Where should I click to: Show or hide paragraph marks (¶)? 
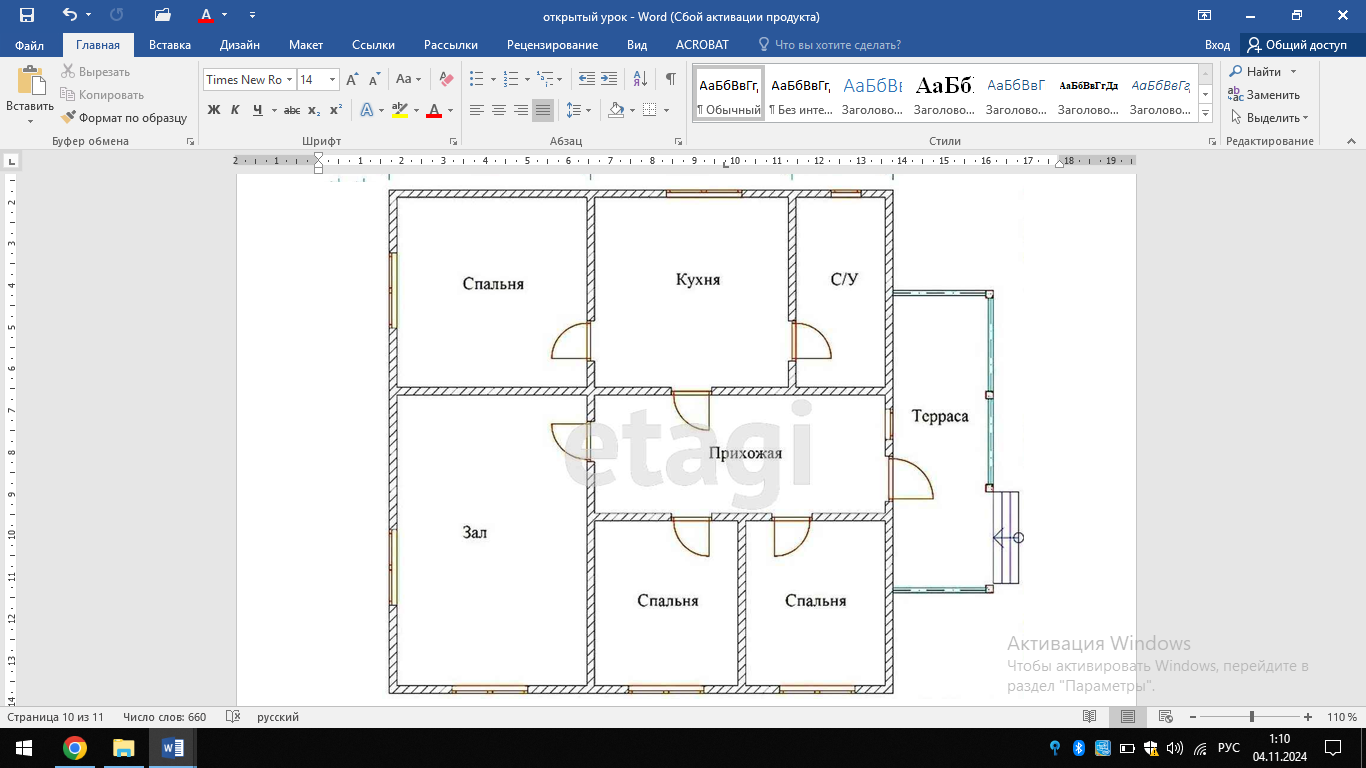pos(670,79)
